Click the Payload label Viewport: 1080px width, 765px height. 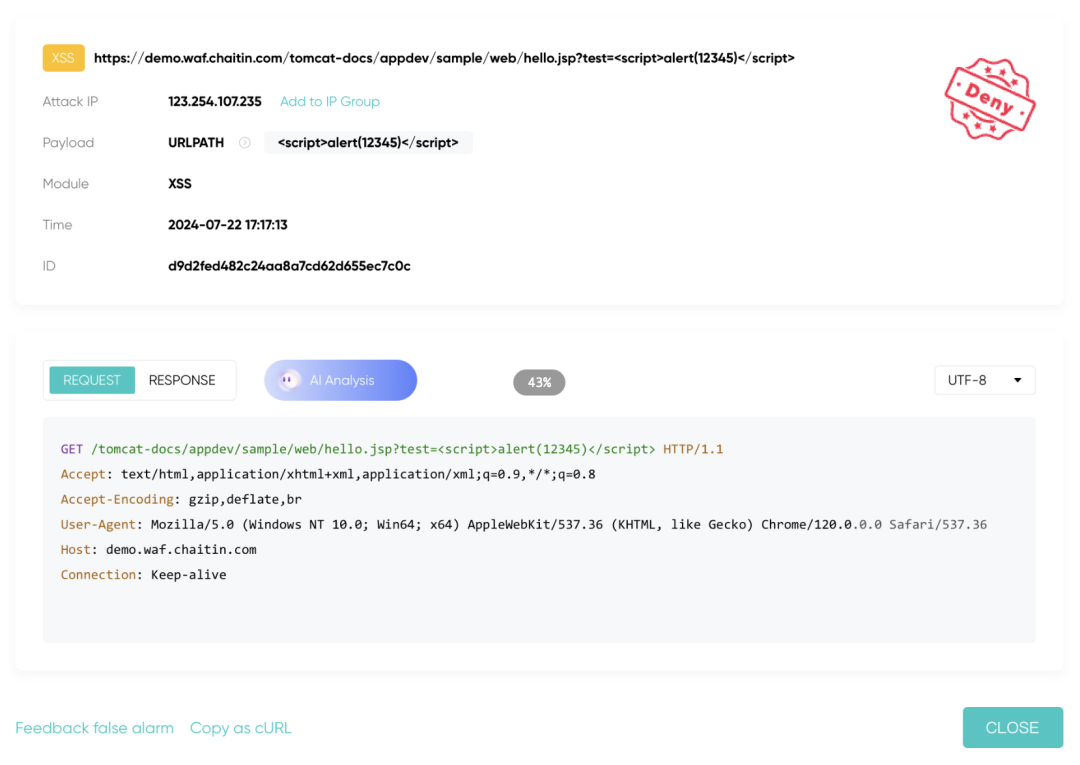coord(68,143)
